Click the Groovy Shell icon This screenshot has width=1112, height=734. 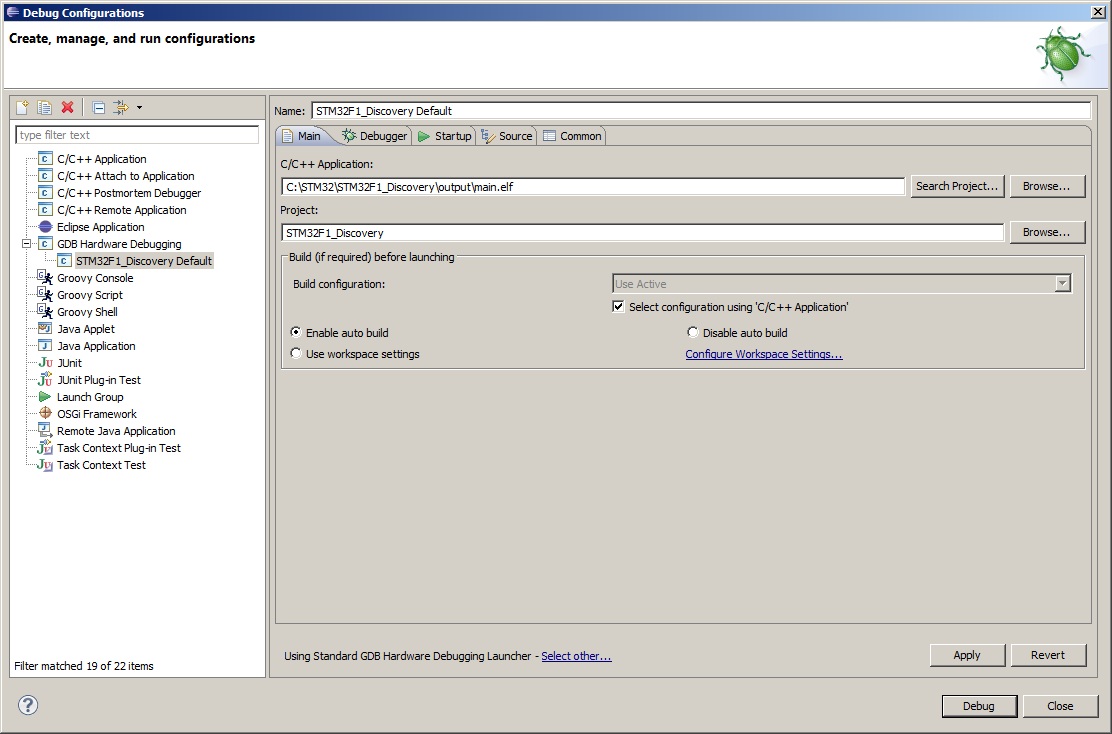pyautogui.click(x=45, y=311)
